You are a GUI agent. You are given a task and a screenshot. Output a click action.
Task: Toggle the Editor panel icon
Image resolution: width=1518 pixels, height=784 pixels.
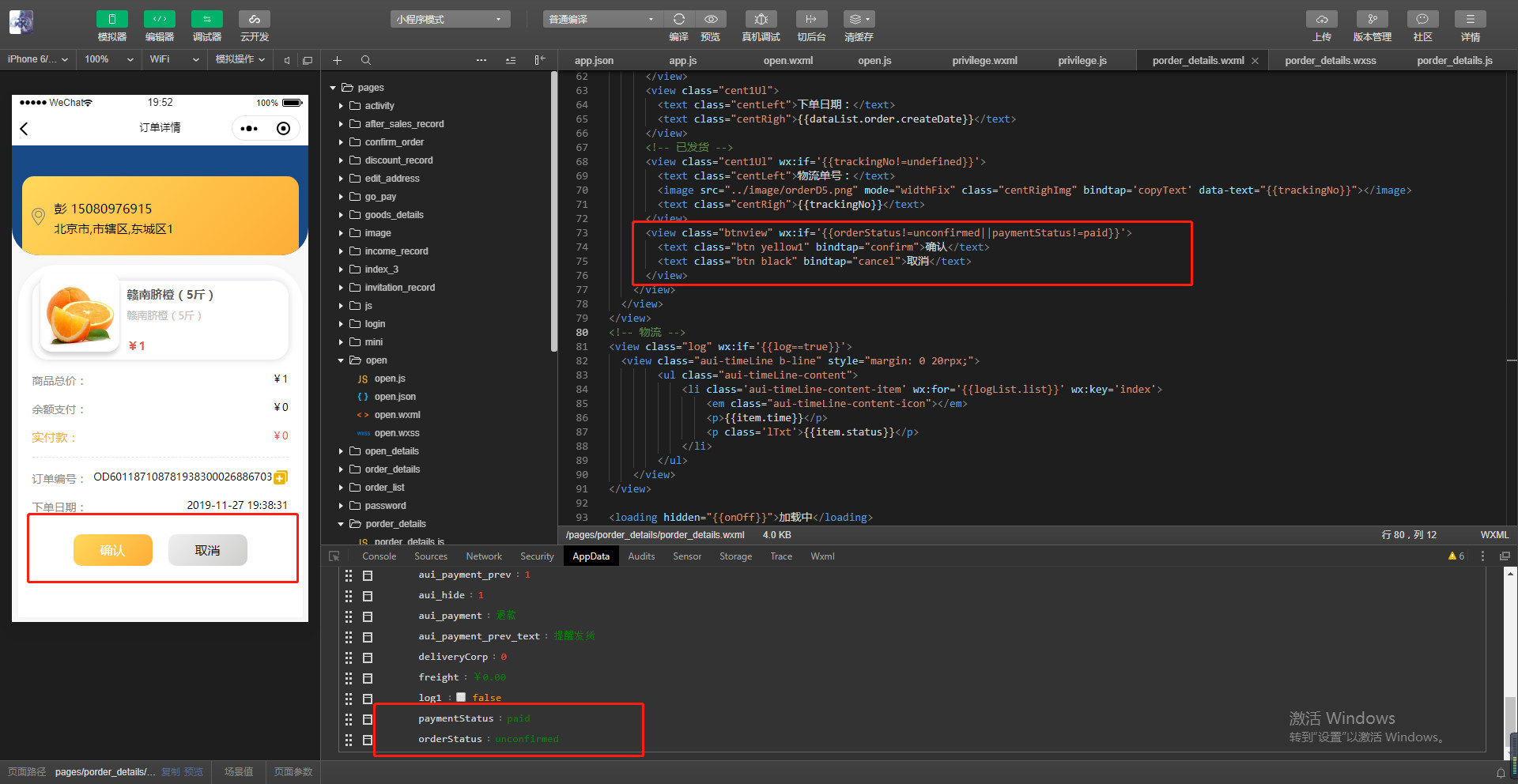(159, 19)
